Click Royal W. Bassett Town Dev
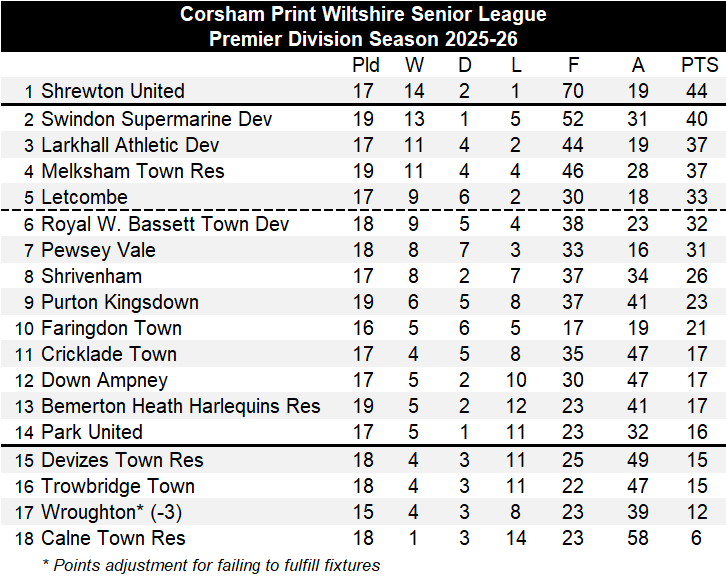This screenshot has width=726, height=577. pos(165,224)
